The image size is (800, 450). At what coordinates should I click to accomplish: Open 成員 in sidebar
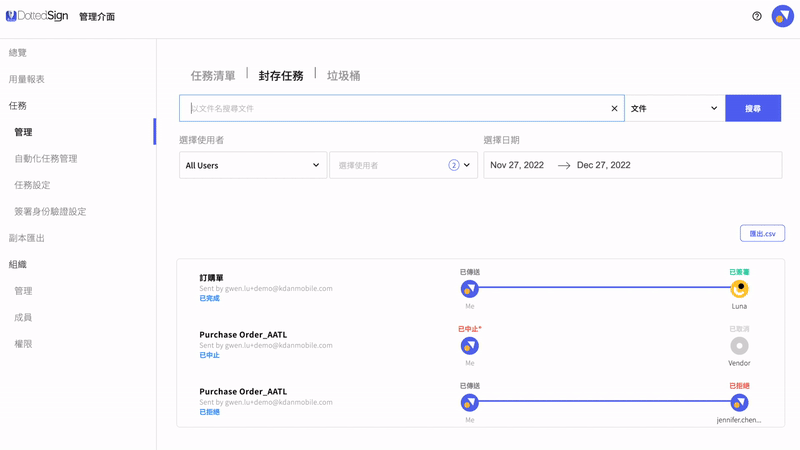click(23, 317)
